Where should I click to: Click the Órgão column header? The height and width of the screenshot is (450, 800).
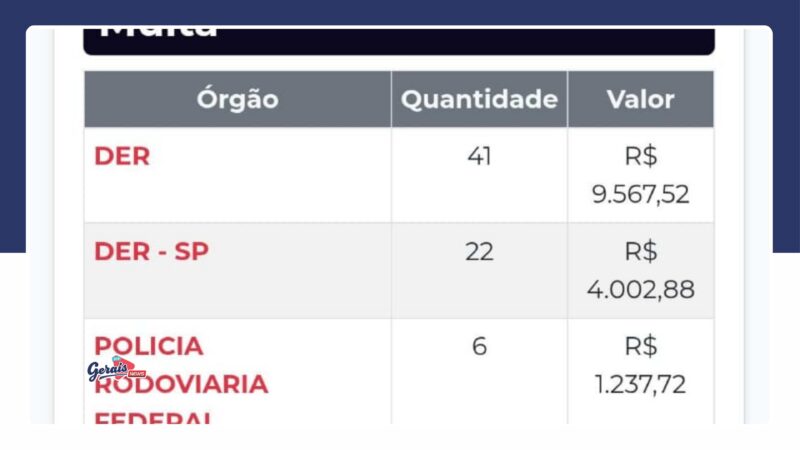tap(238, 99)
